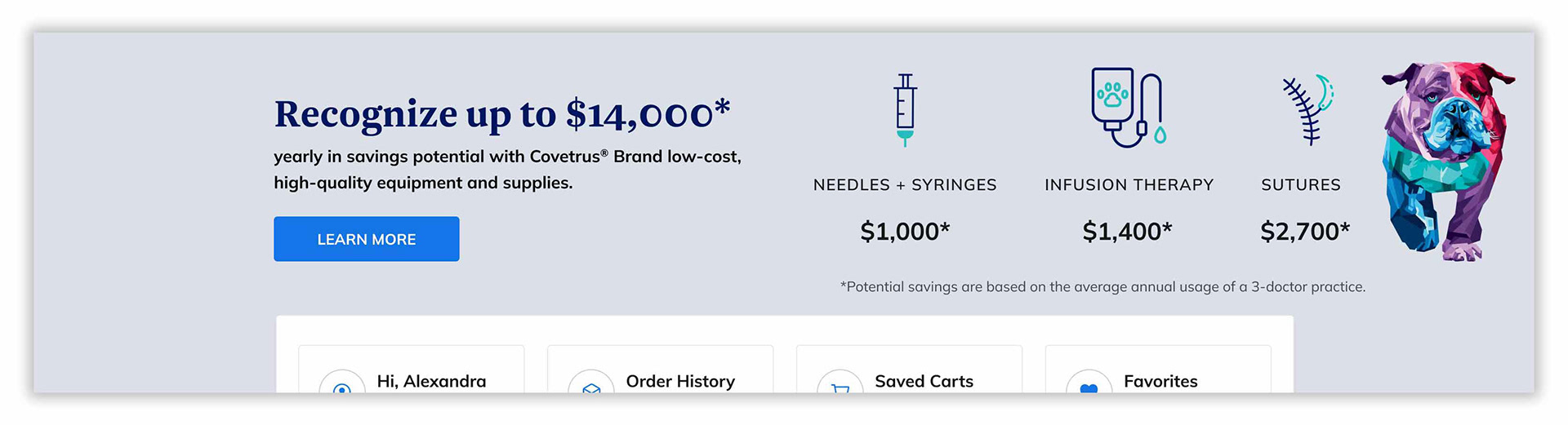Click the NEEDLES + SYRINGES label
1568x425 pixels.
pyautogui.click(x=905, y=185)
